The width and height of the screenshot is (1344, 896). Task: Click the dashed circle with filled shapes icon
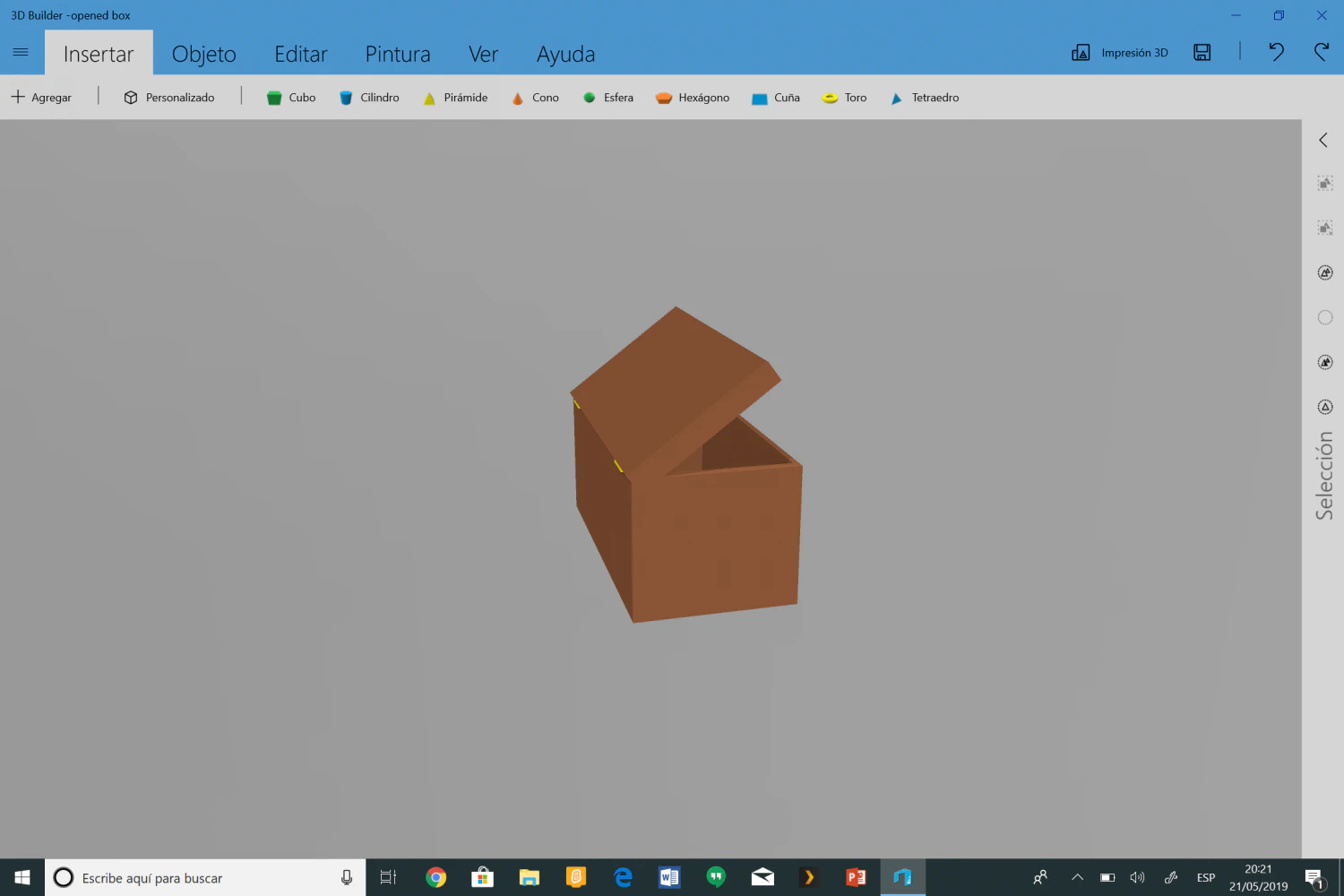(1325, 362)
